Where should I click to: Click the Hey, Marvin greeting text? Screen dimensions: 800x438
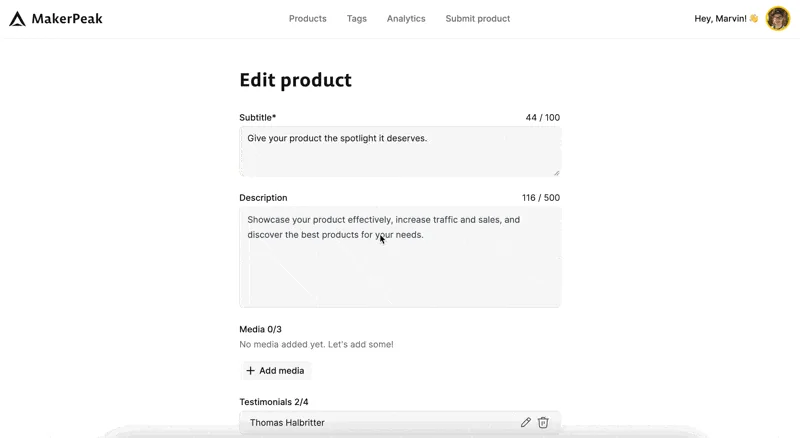720,19
